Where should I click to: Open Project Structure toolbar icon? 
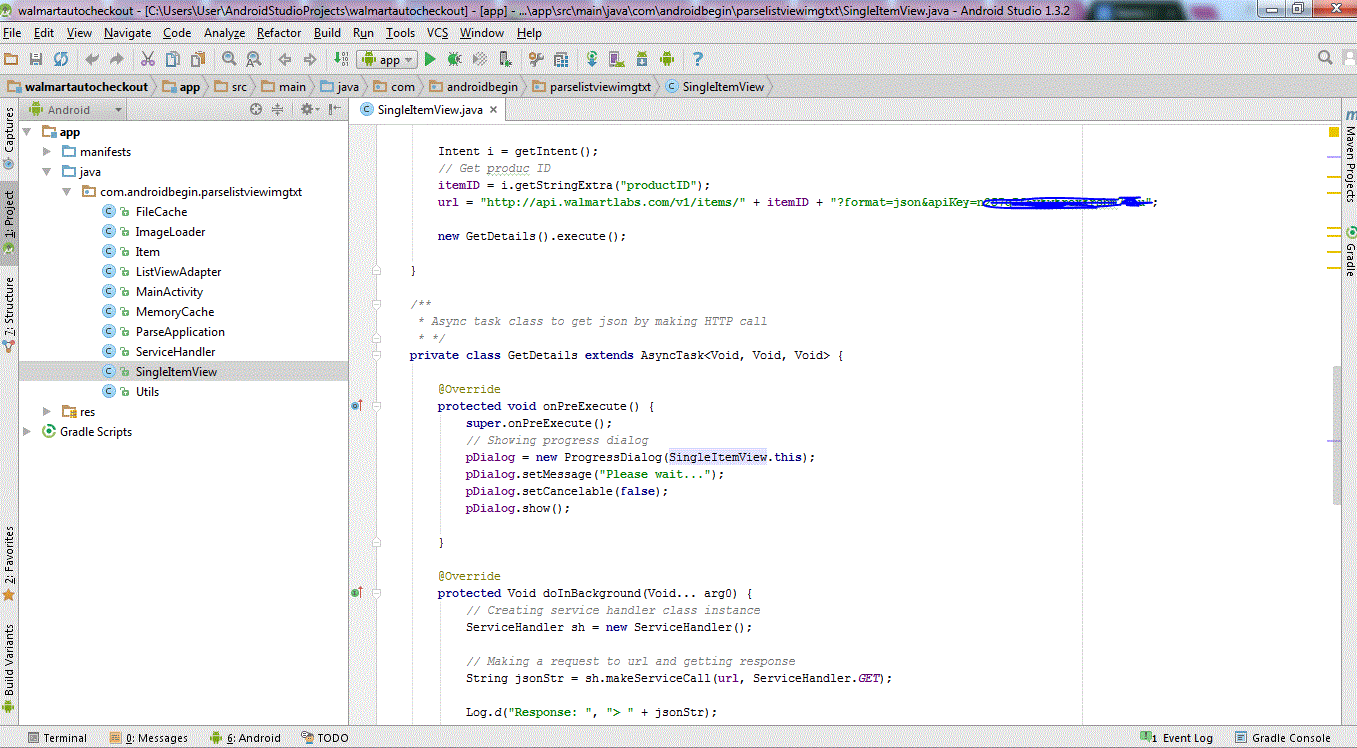point(561,60)
